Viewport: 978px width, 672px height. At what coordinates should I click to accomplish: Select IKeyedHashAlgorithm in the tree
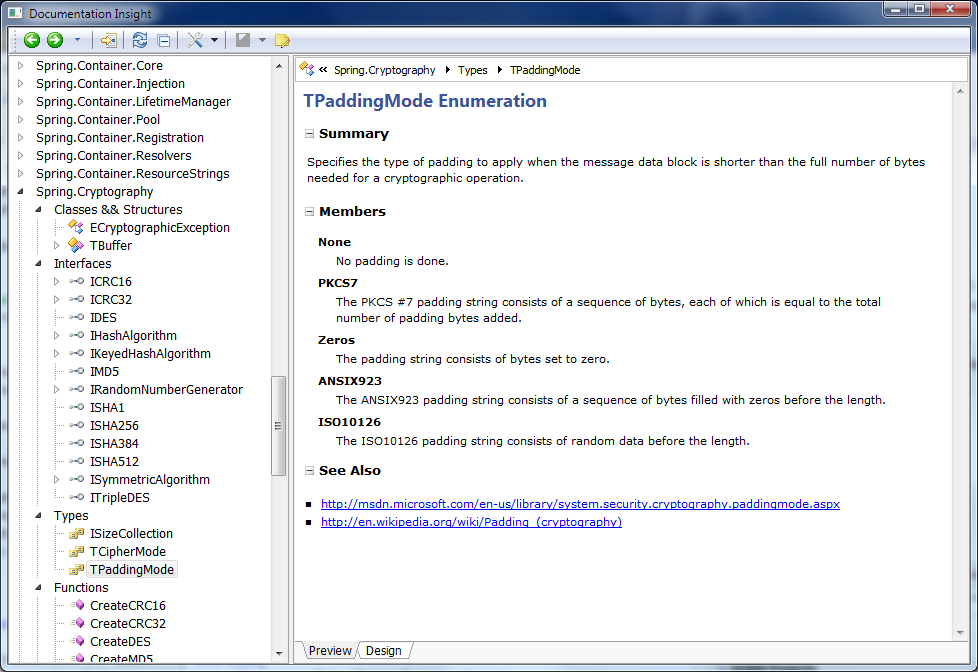coord(150,354)
